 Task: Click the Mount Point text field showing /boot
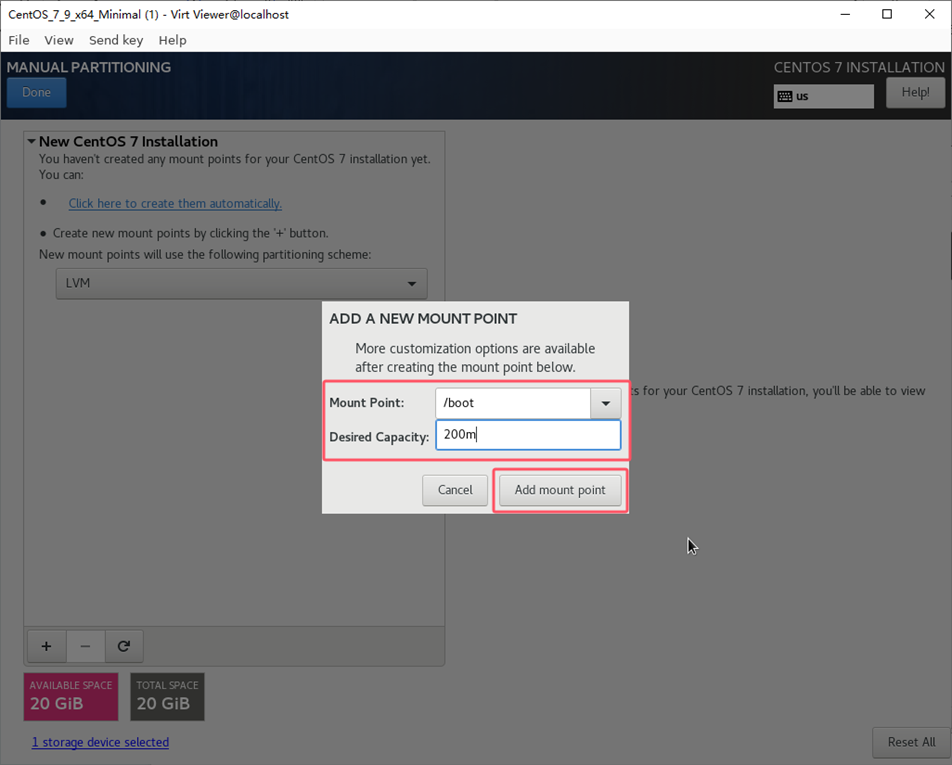pos(513,403)
